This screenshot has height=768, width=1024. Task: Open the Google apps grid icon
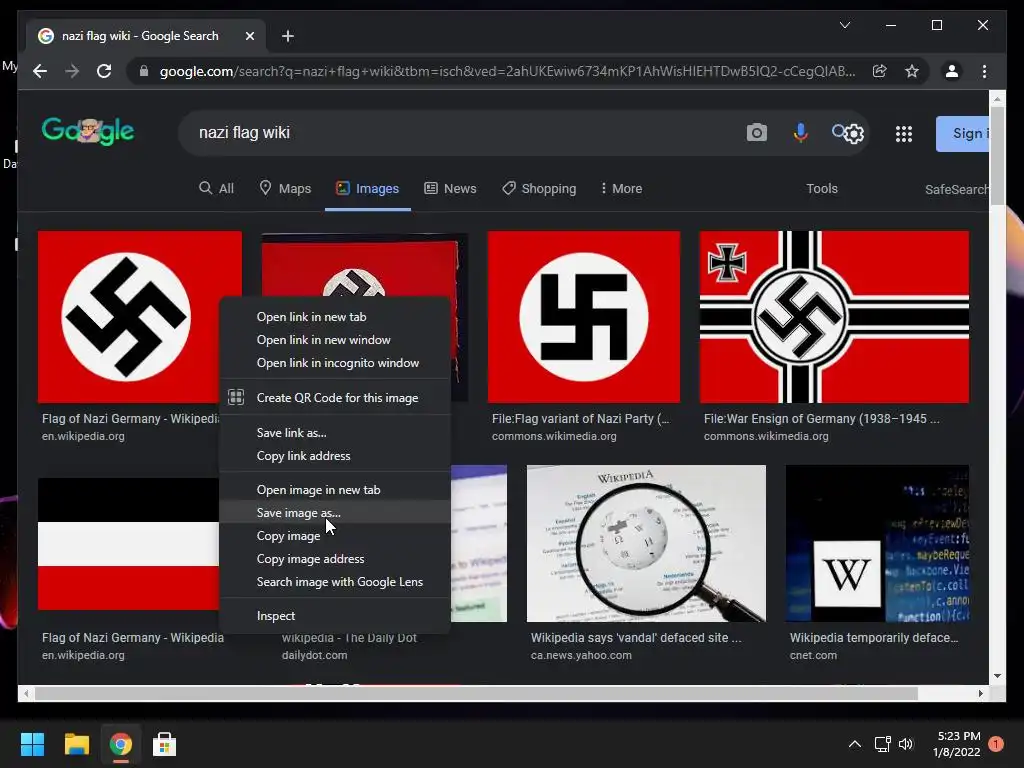coord(903,134)
